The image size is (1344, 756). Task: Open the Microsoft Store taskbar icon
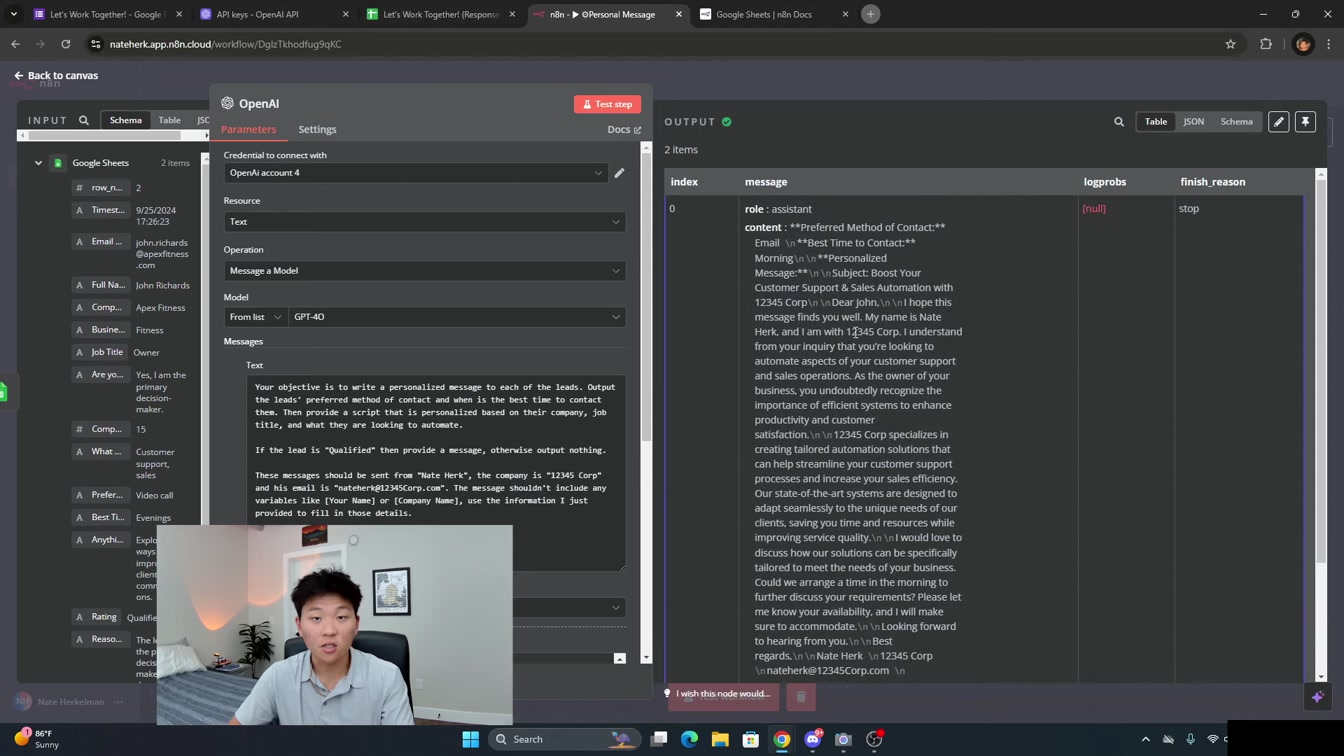[751, 739]
